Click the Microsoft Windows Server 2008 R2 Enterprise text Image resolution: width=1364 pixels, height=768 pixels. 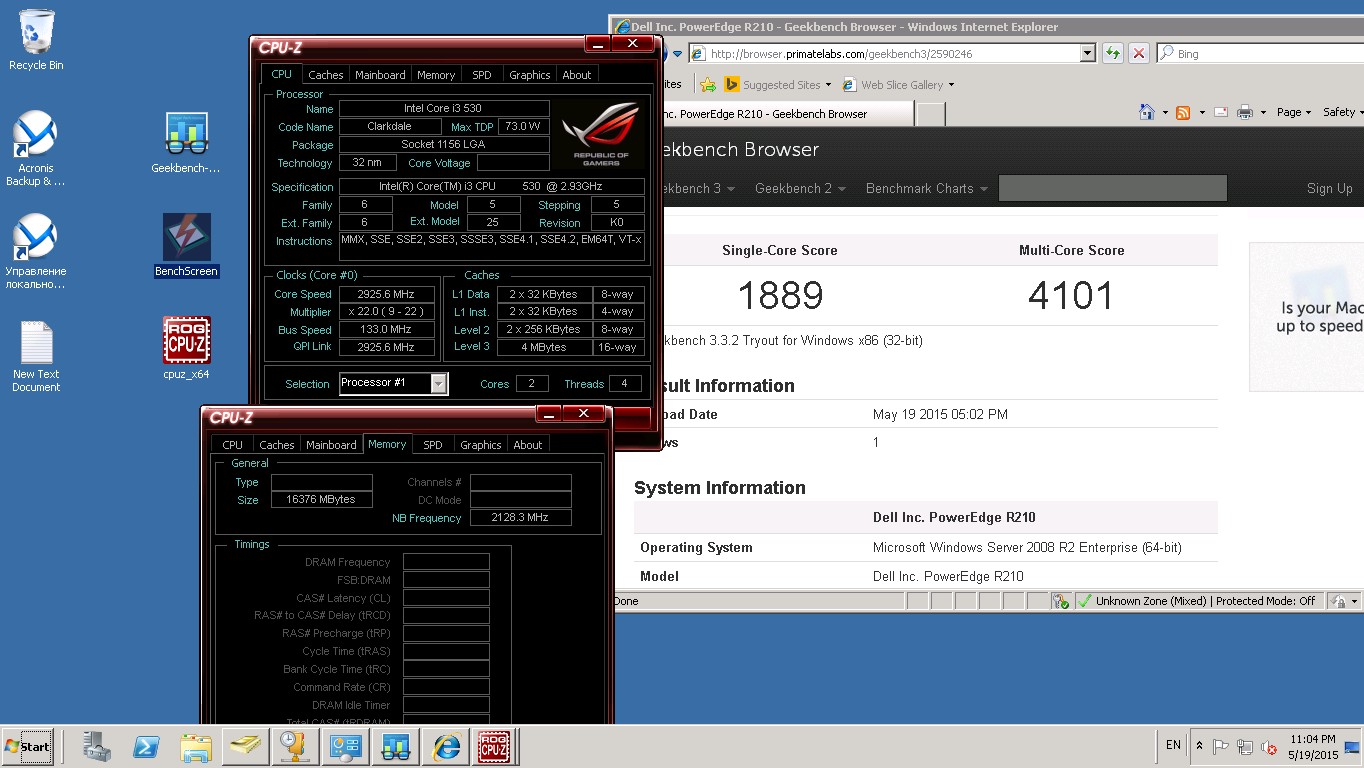coord(1027,548)
